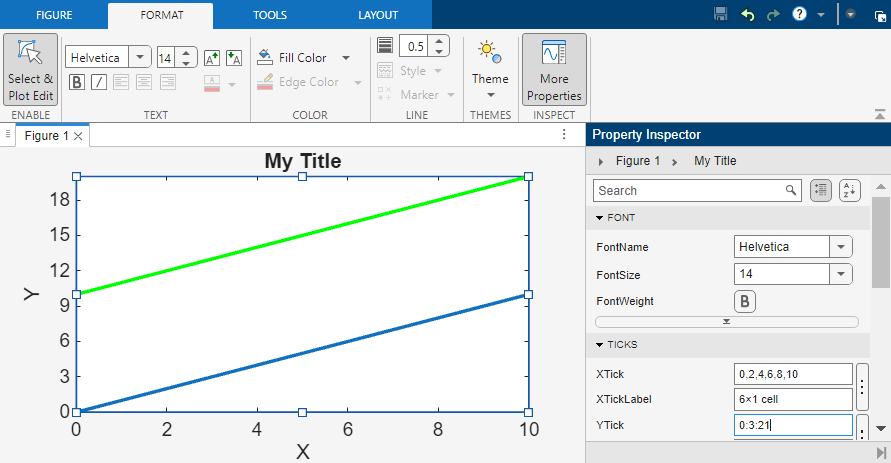Sort properties alphabetically with A-Z icon
891x463 pixels.
(x=849, y=190)
